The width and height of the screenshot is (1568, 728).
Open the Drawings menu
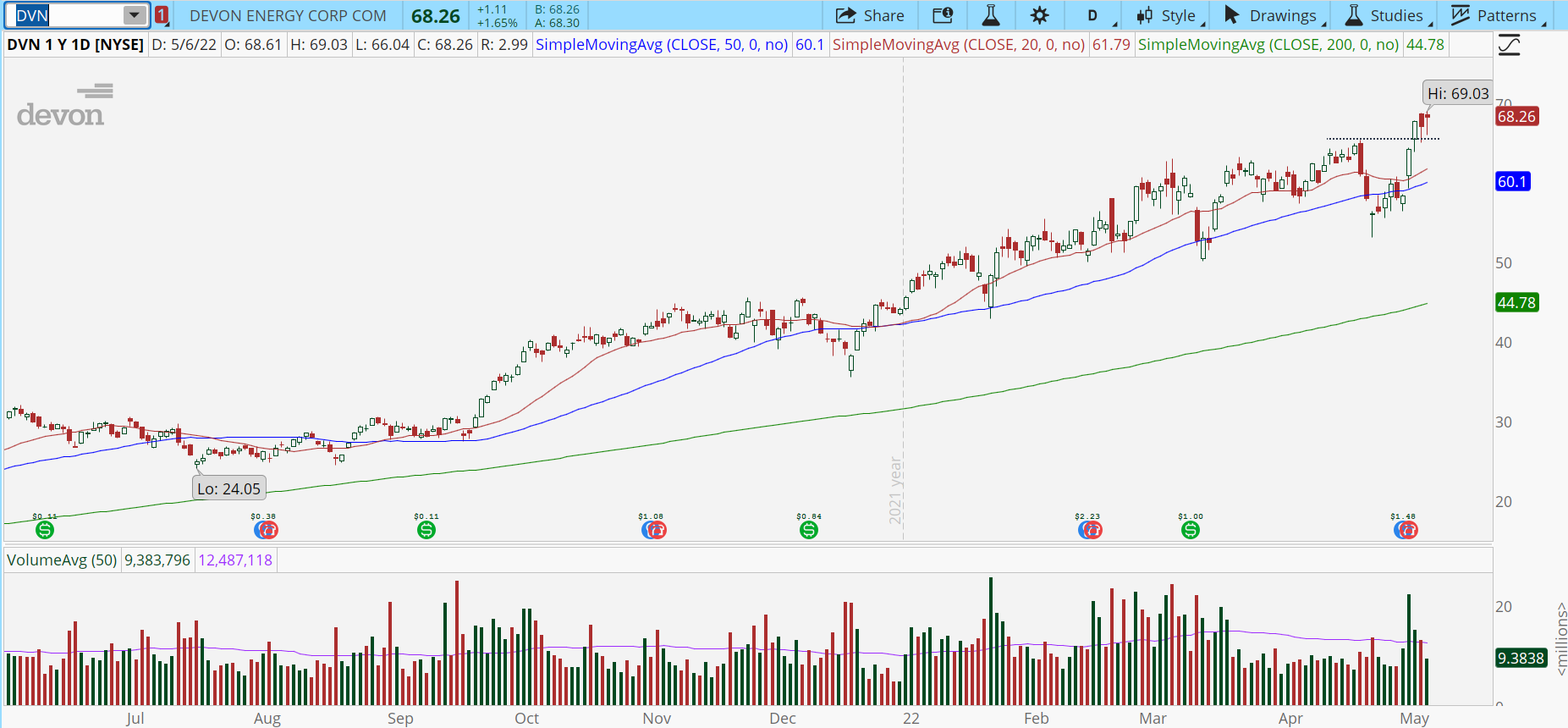coord(1273,15)
